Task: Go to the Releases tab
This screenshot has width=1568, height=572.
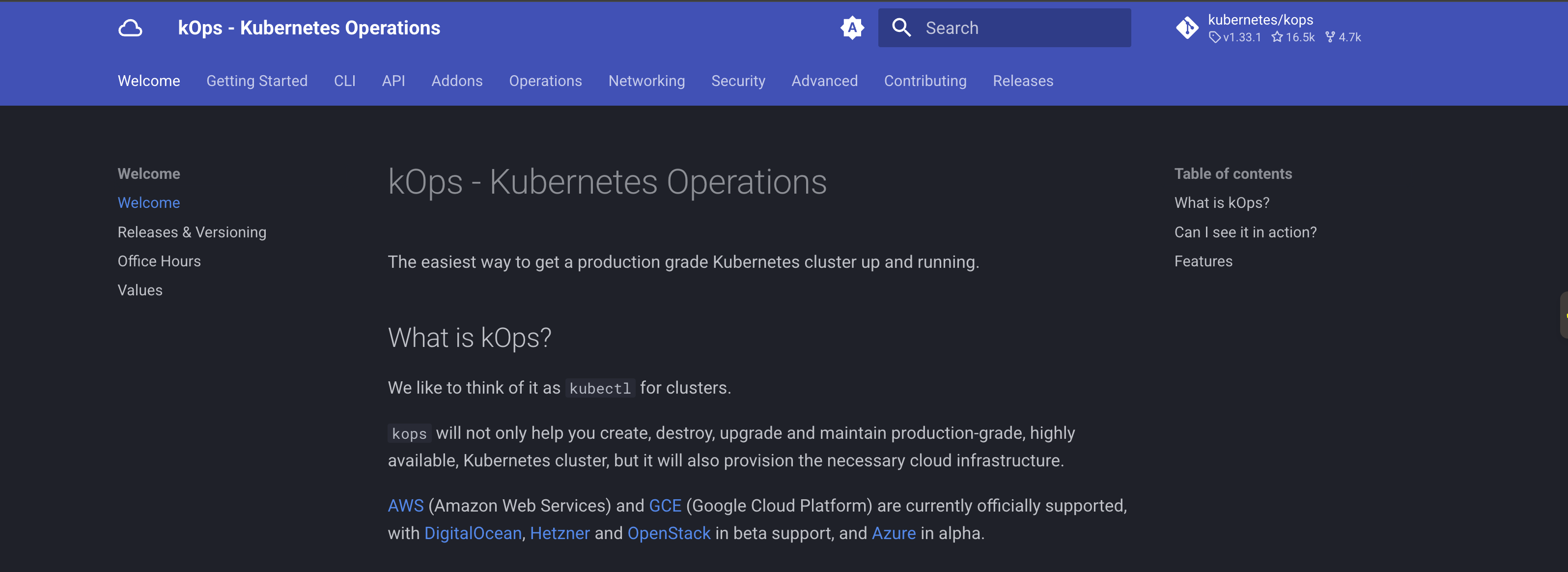Action: point(1022,81)
